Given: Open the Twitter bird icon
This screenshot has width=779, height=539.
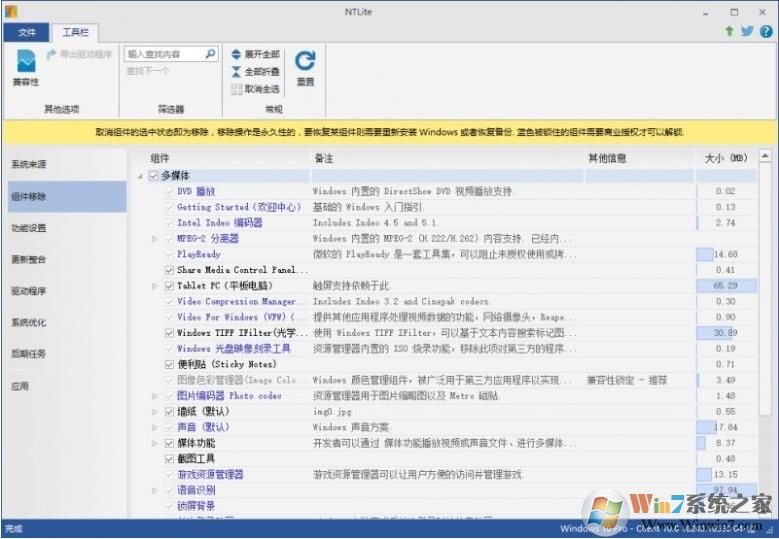Looking at the screenshot, I should click(747, 31).
